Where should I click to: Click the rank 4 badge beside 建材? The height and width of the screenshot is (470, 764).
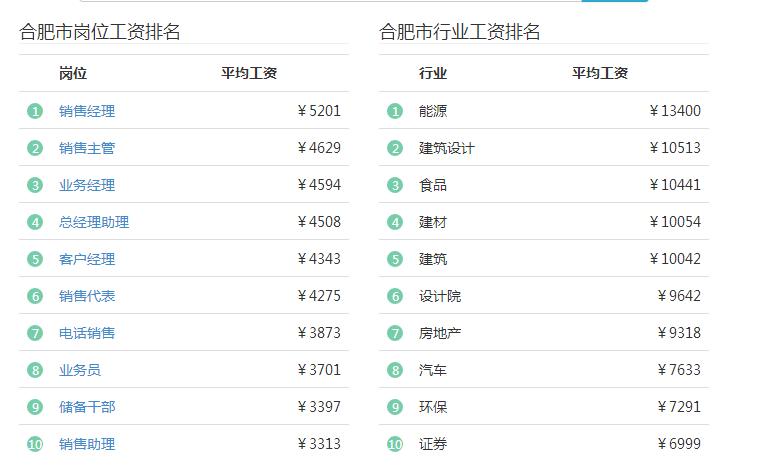point(395,222)
